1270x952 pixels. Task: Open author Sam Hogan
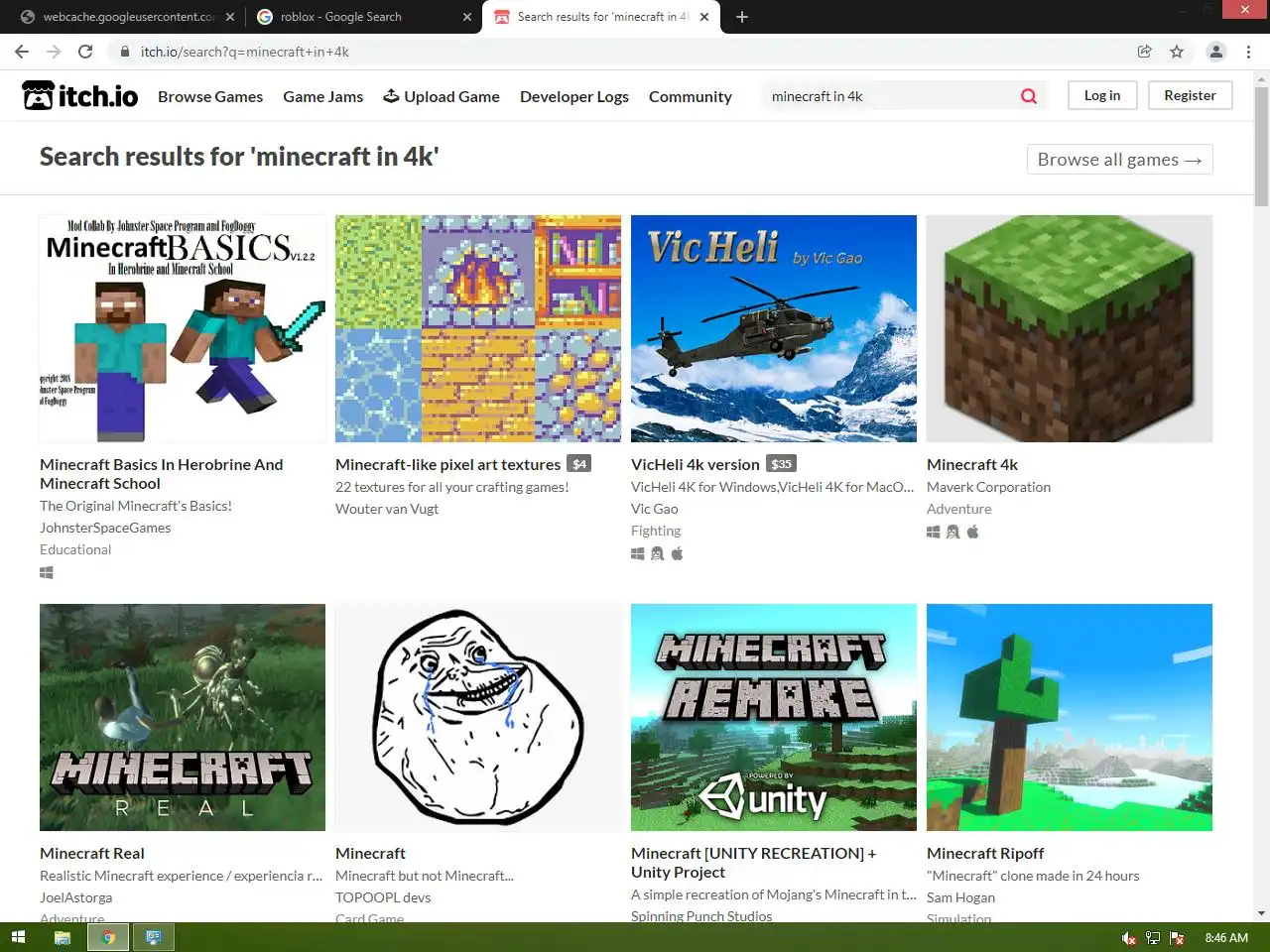tap(960, 897)
